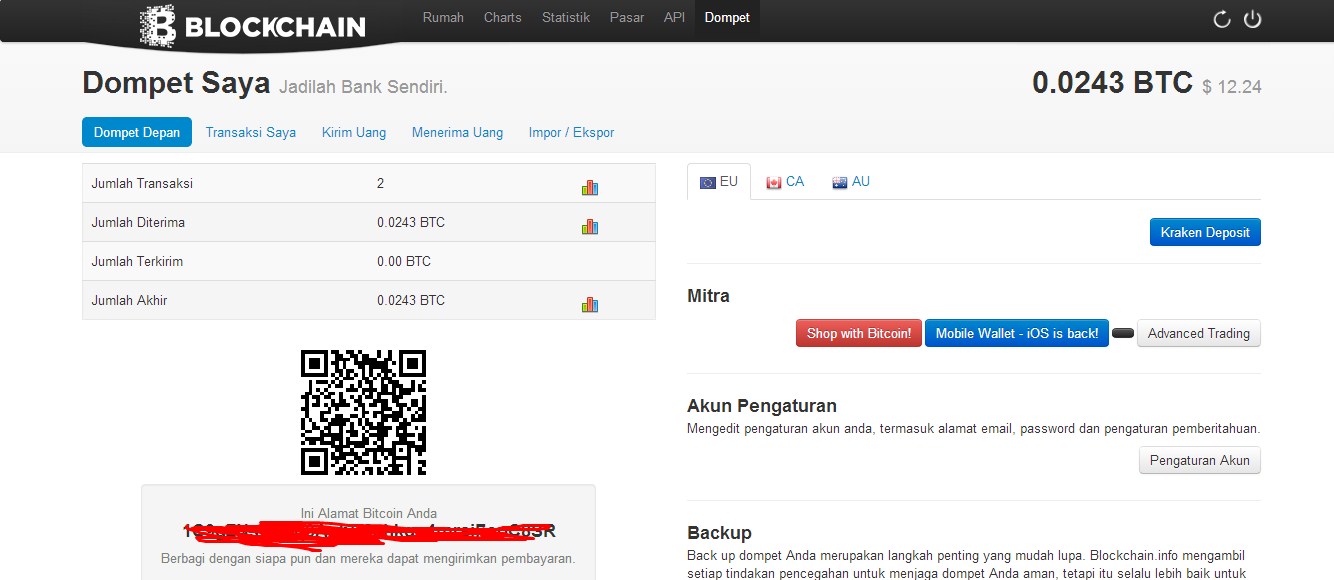Screen dimensions: 1334x580
Task: Open API in top navigation
Action: tap(674, 18)
